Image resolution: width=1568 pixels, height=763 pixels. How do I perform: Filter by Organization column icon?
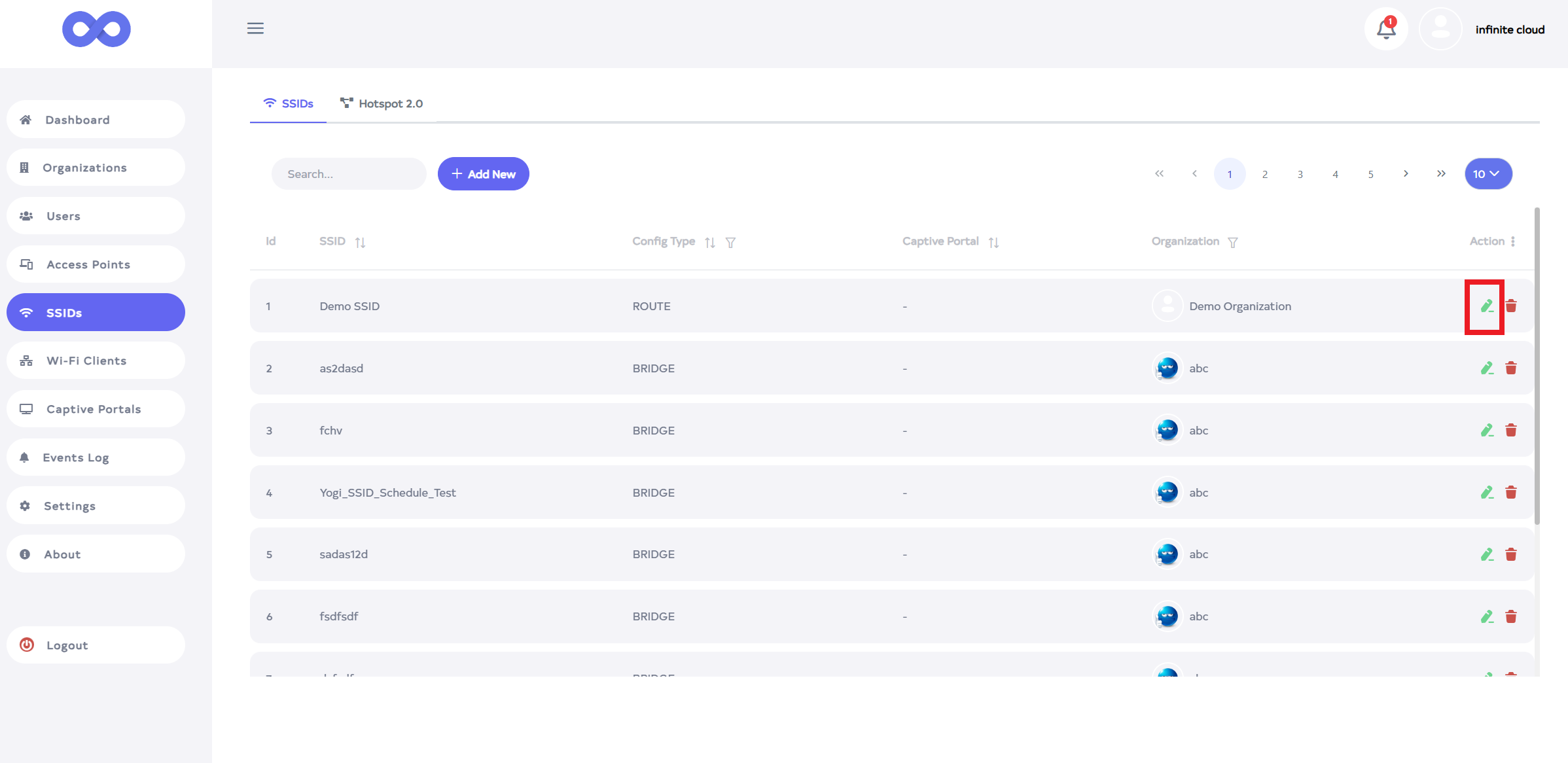[1233, 243]
